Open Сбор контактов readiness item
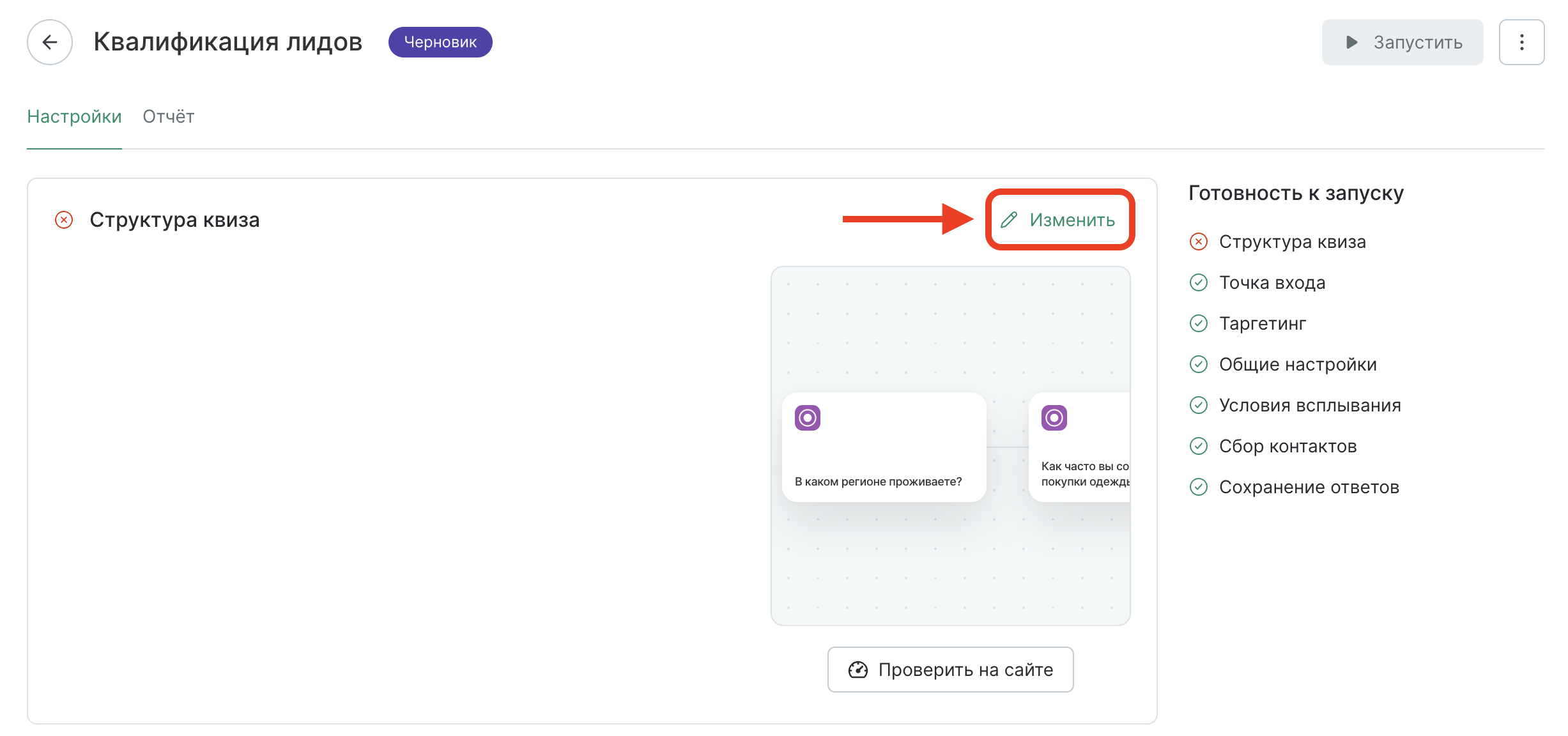 click(1287, 446)
